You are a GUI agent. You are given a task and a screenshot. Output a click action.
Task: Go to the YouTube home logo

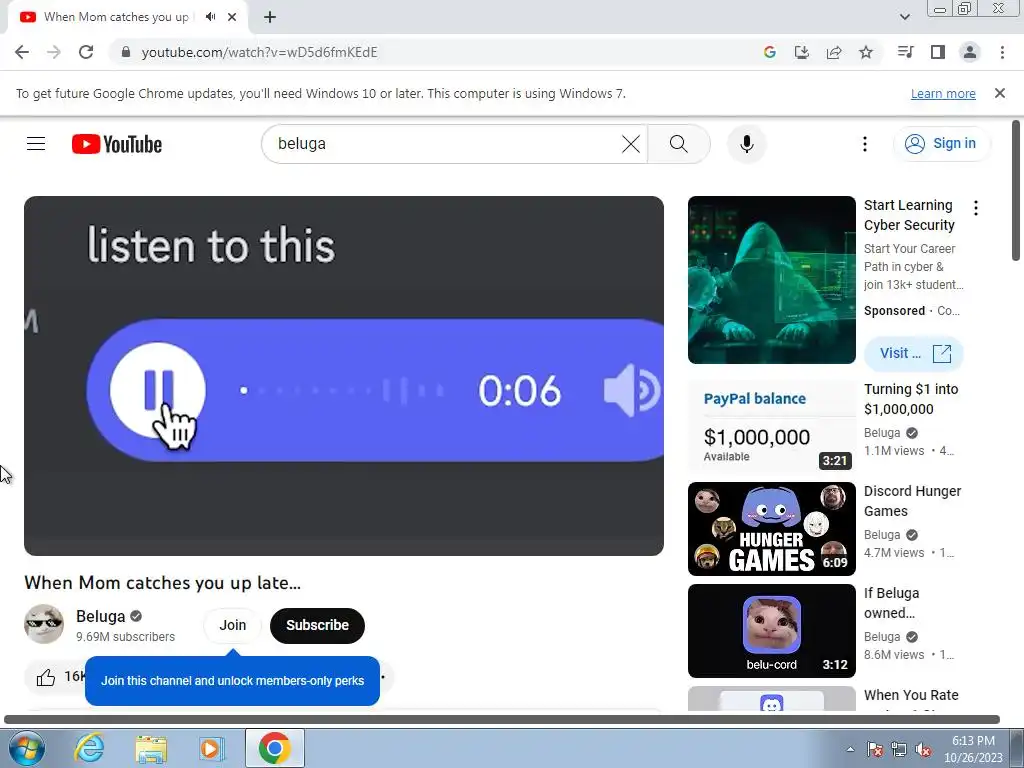click(117, 144)
